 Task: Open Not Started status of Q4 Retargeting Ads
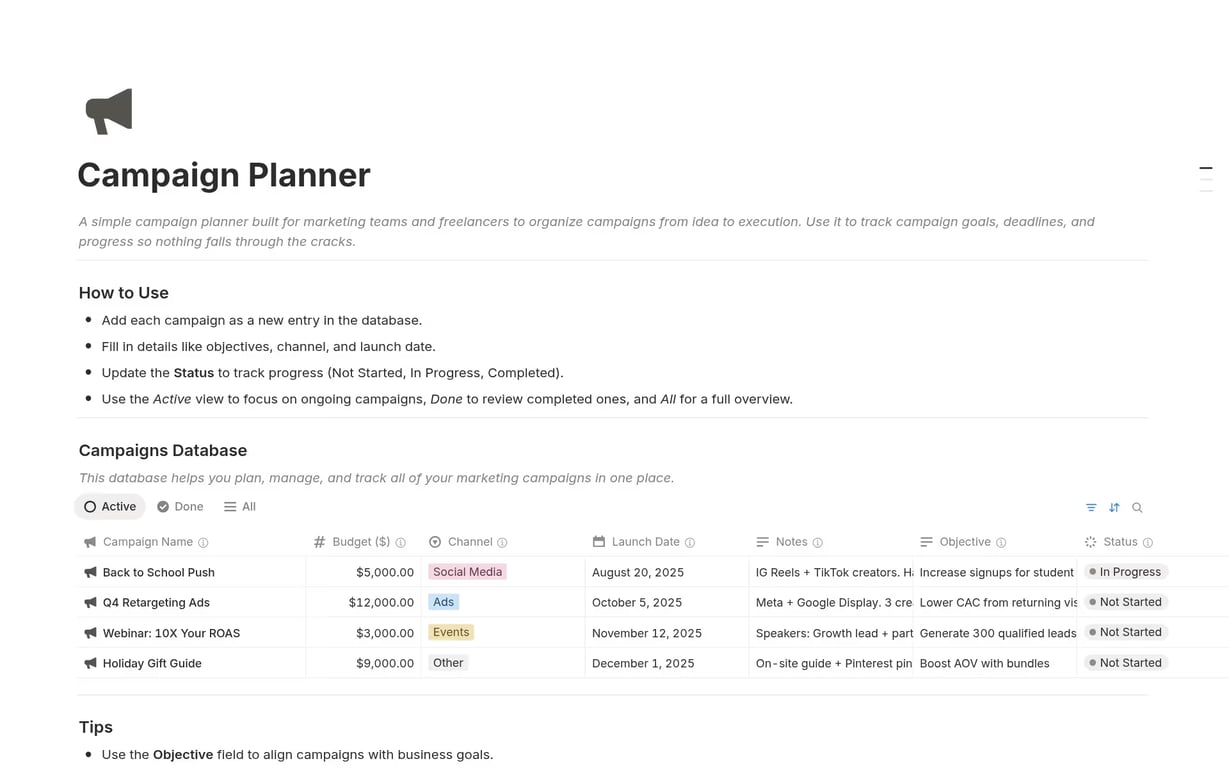[1126, 602]
